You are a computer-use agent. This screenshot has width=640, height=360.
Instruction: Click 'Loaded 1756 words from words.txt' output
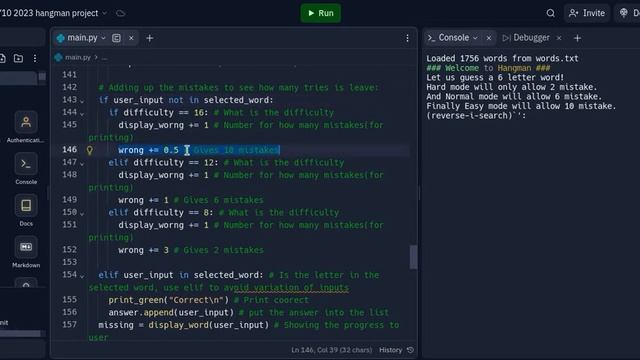coord(502,58)
